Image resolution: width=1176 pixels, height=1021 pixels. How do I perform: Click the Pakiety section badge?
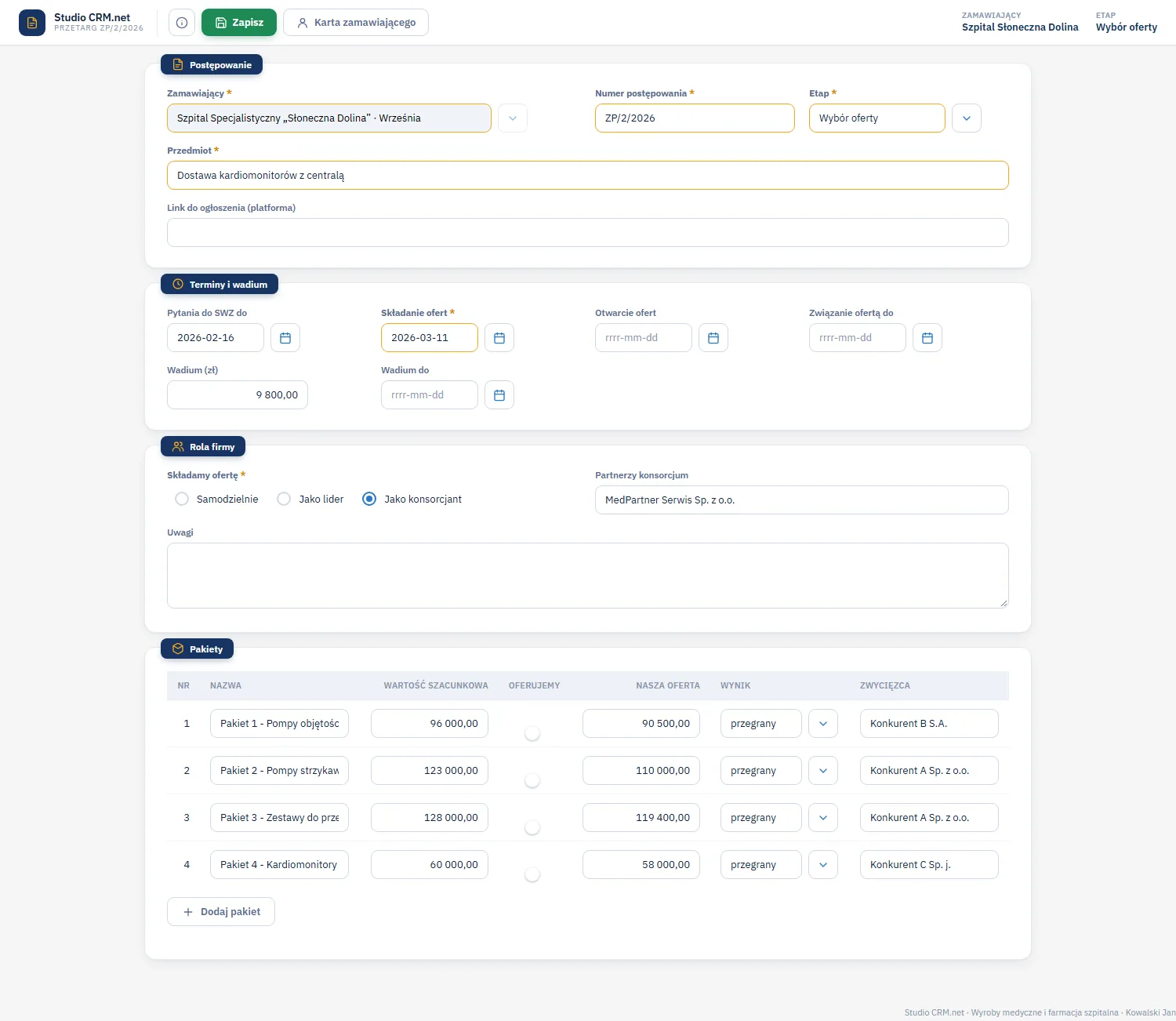197,649
